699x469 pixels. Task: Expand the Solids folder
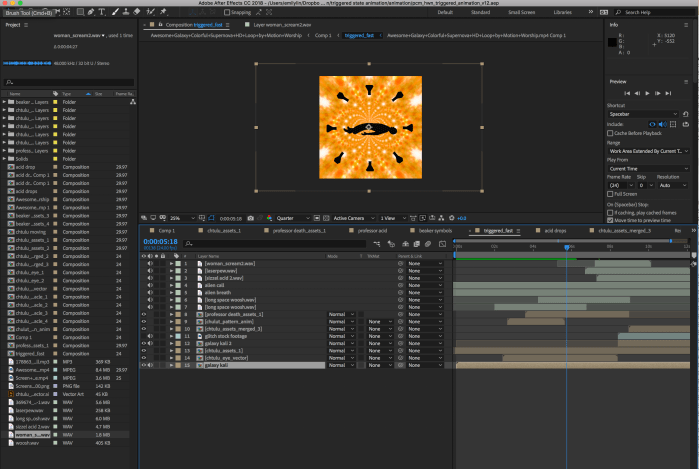tap(4, 159)
